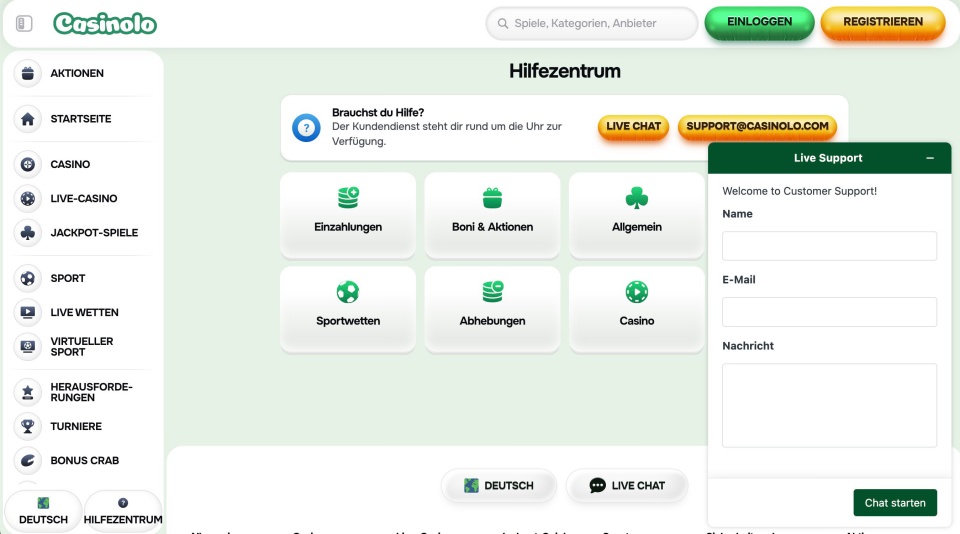This screenshot has width=960, height=534.
Task: Toggle the sidebar collapse icon
Action: tap(24, 23)
